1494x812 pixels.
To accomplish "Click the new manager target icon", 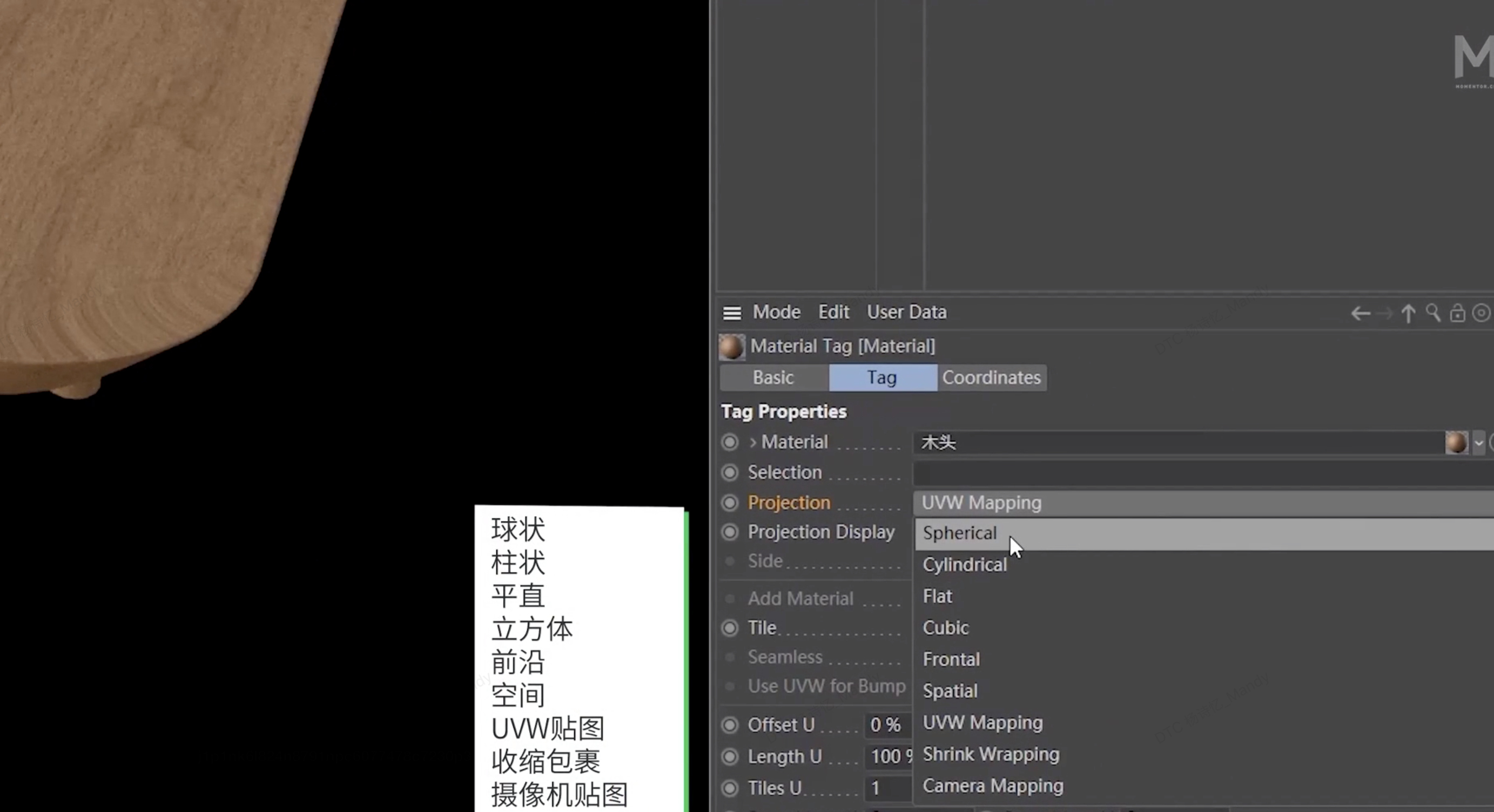I will point(1481,313).
